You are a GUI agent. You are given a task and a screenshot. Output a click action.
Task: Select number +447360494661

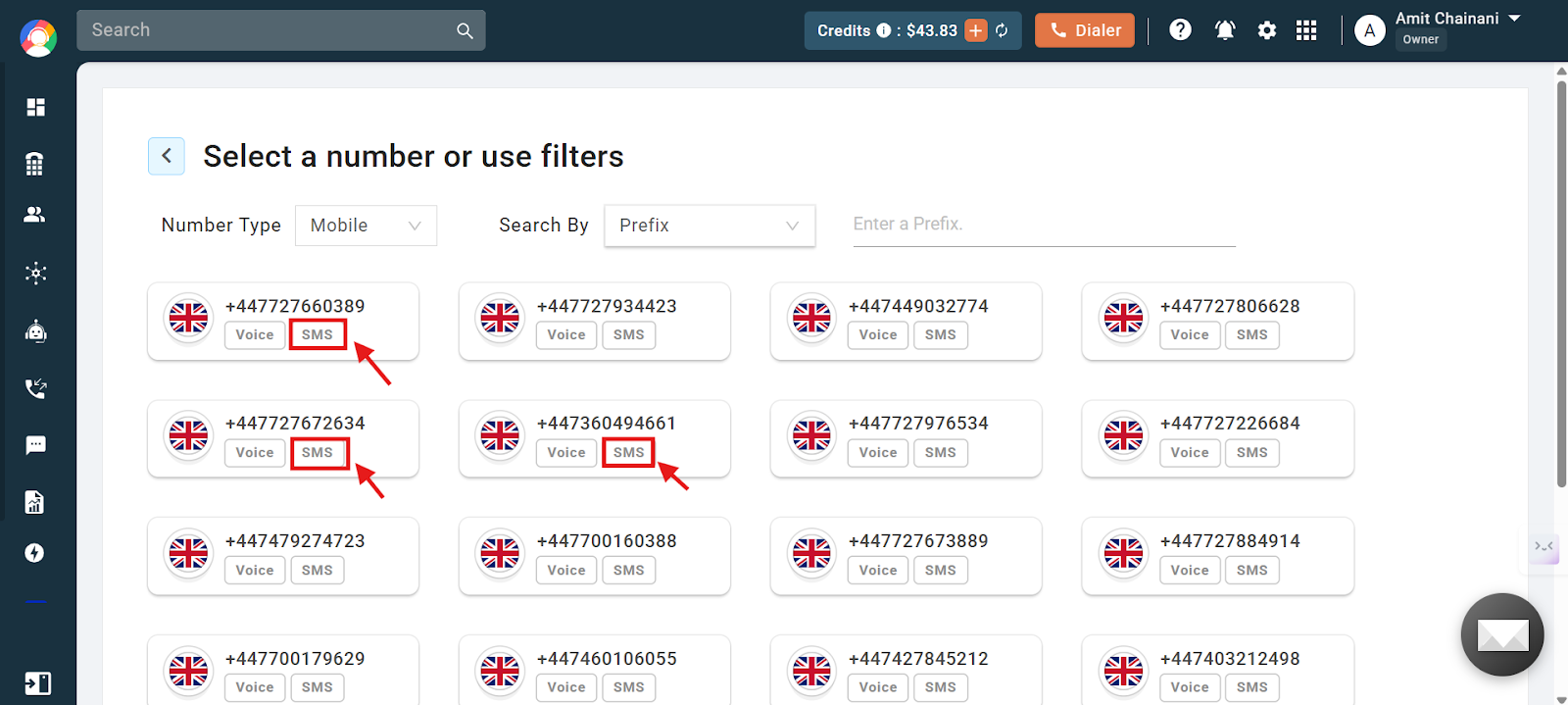595,438
